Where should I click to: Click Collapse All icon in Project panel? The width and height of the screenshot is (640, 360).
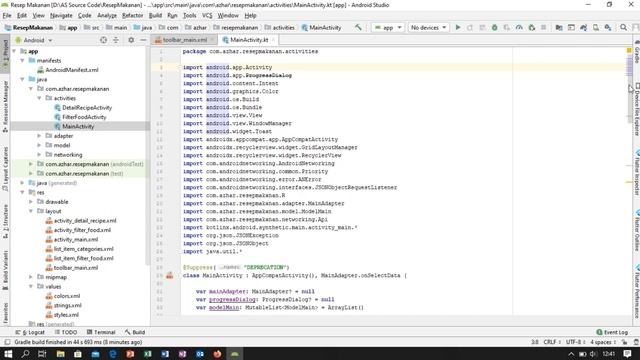116,40
